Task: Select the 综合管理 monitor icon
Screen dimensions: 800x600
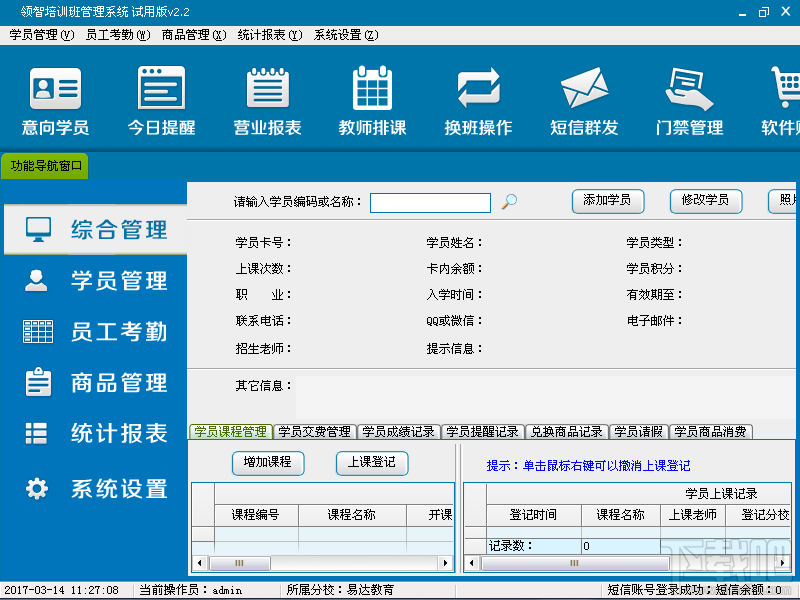Action: click(x=38, y=230)
